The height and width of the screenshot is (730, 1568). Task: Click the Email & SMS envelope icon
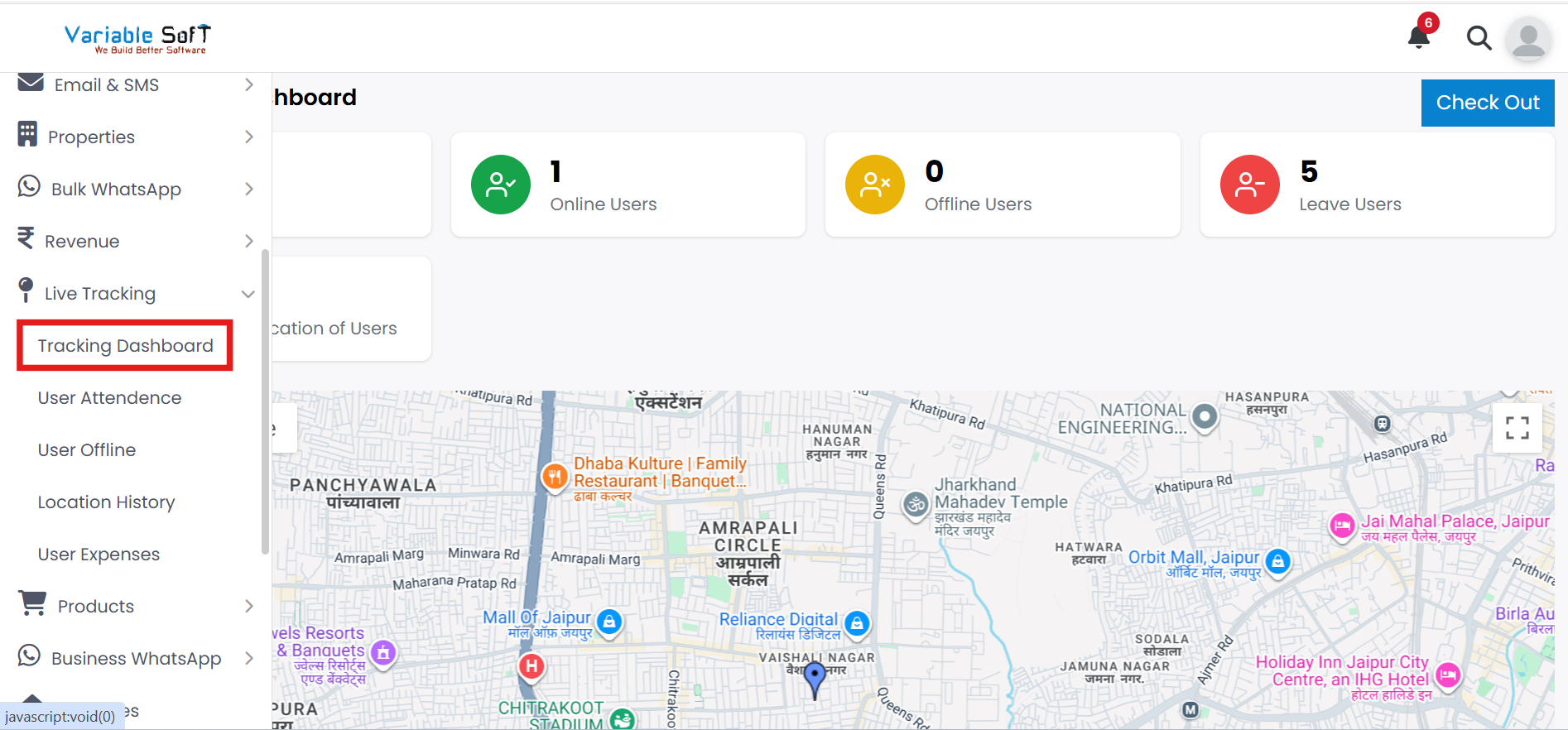click(31, 82)
